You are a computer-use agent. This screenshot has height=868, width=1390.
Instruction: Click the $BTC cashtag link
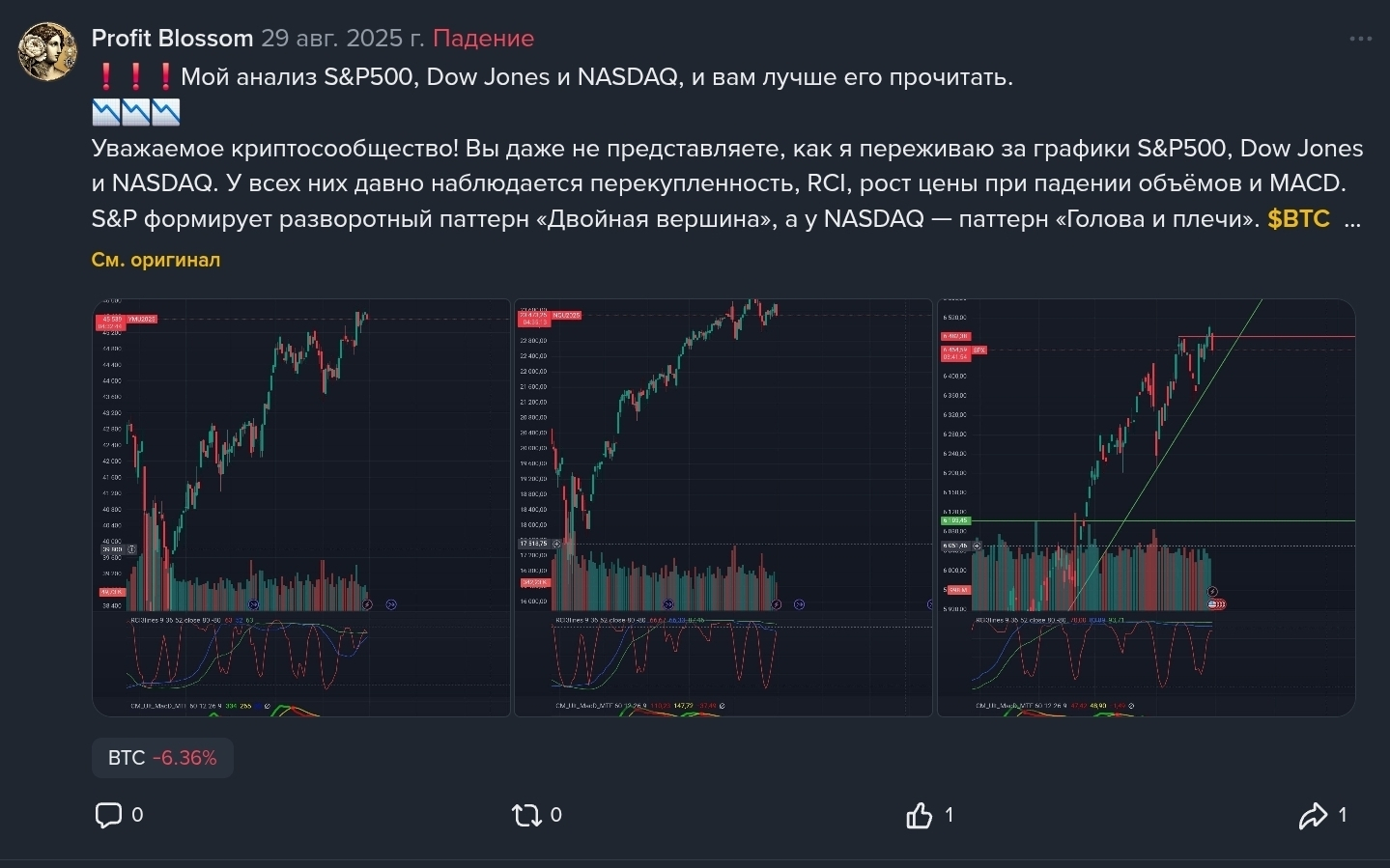tap(1298, 219)
